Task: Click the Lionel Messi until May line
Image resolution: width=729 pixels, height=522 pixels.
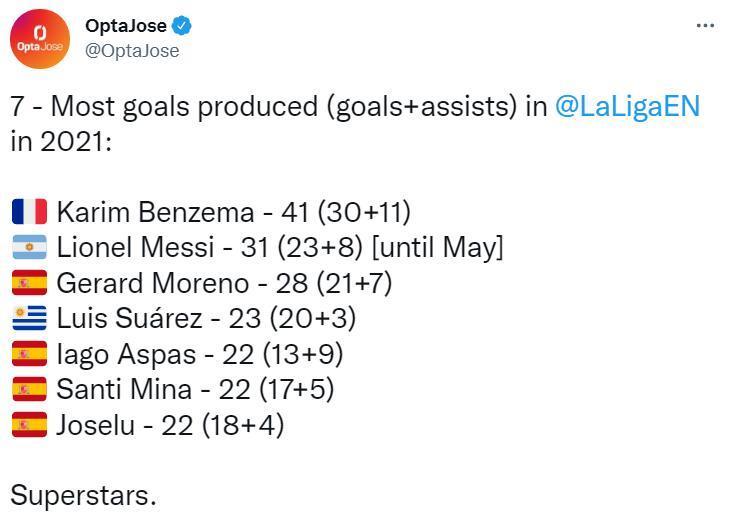Action: click(280, 247)
